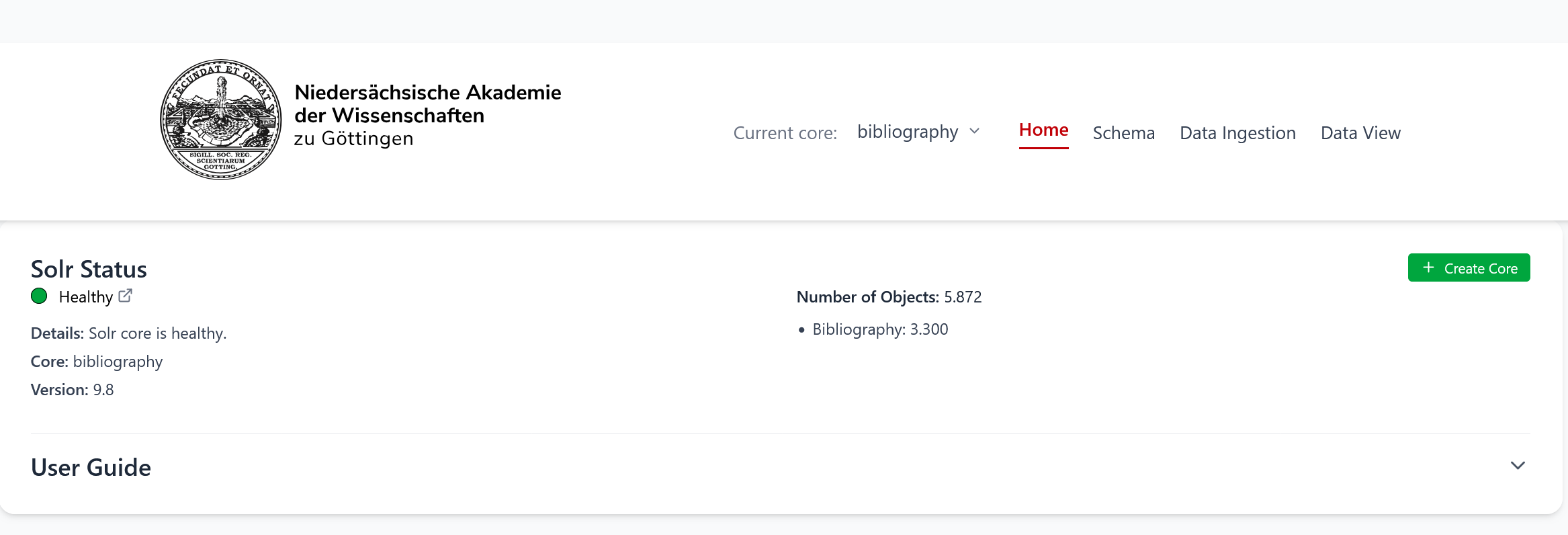The image size is (1568, 535).
Task: Click the Healthy status text
Action: coord(85,297)
